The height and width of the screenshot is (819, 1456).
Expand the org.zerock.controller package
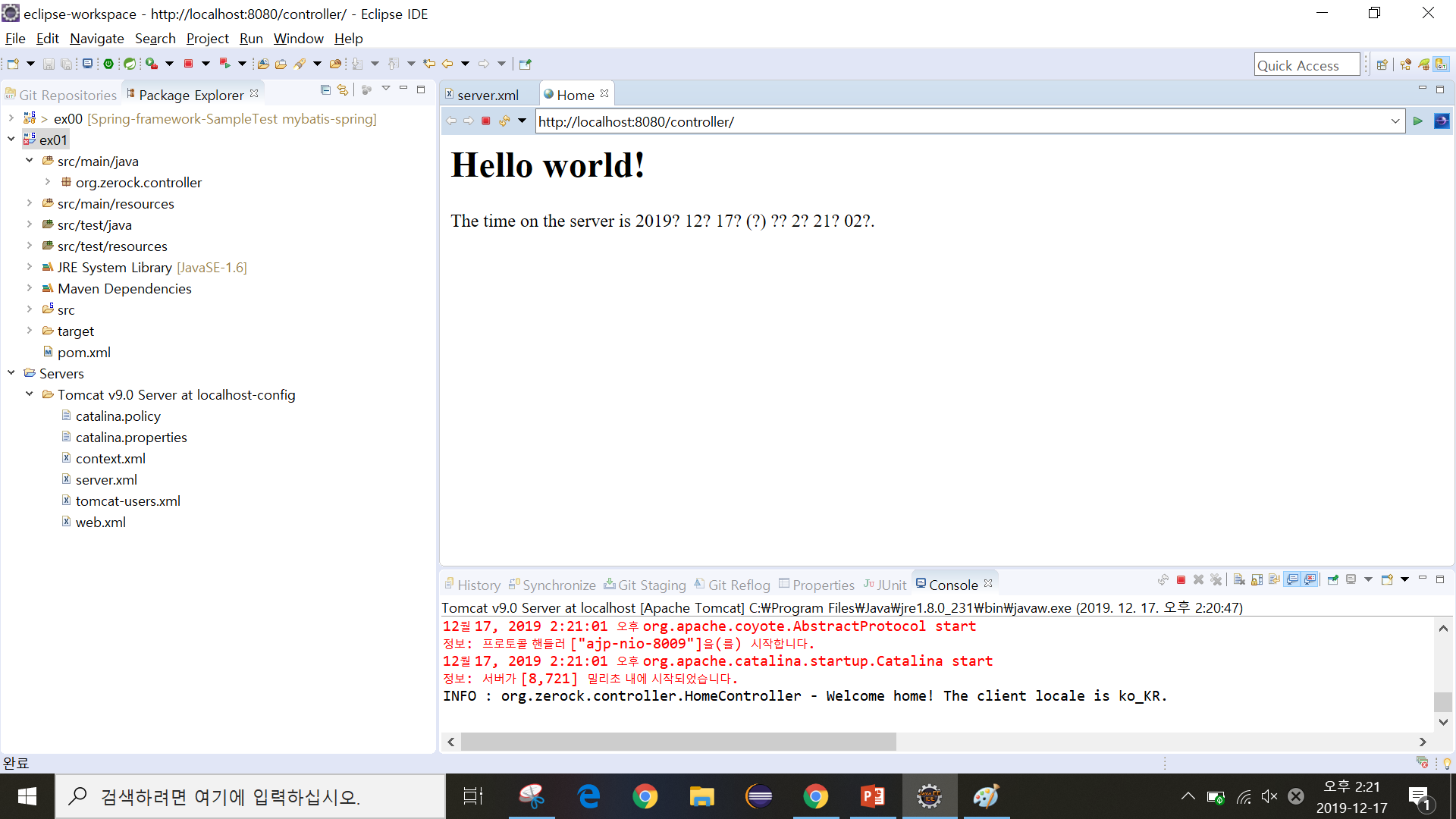tap(47, 182)
